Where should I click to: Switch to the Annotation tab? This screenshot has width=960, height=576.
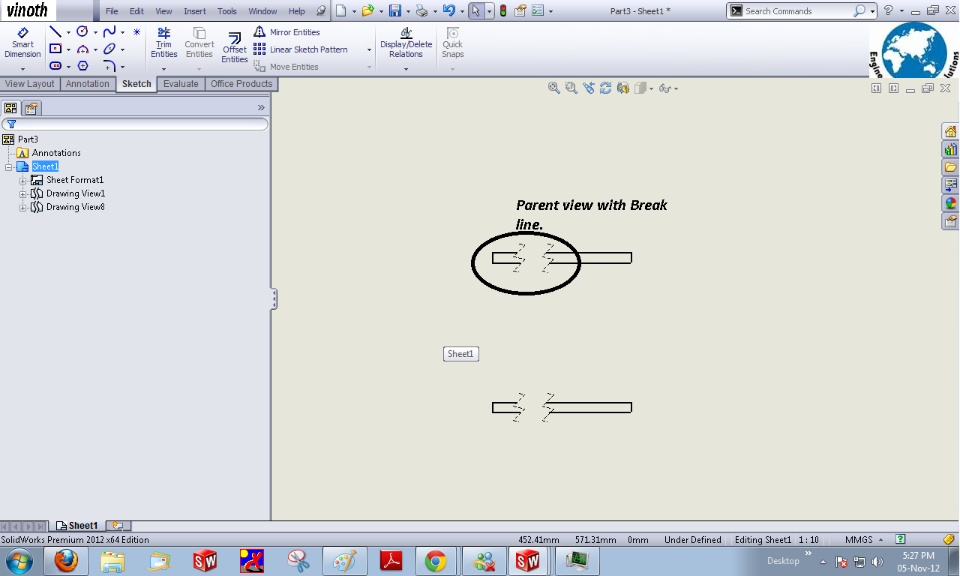88,84
